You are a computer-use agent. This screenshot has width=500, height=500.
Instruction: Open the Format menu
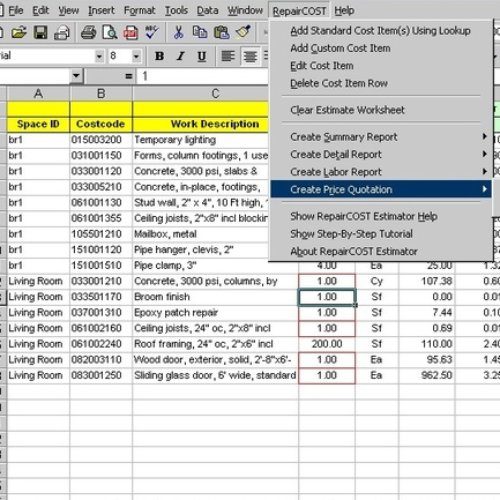139,11
